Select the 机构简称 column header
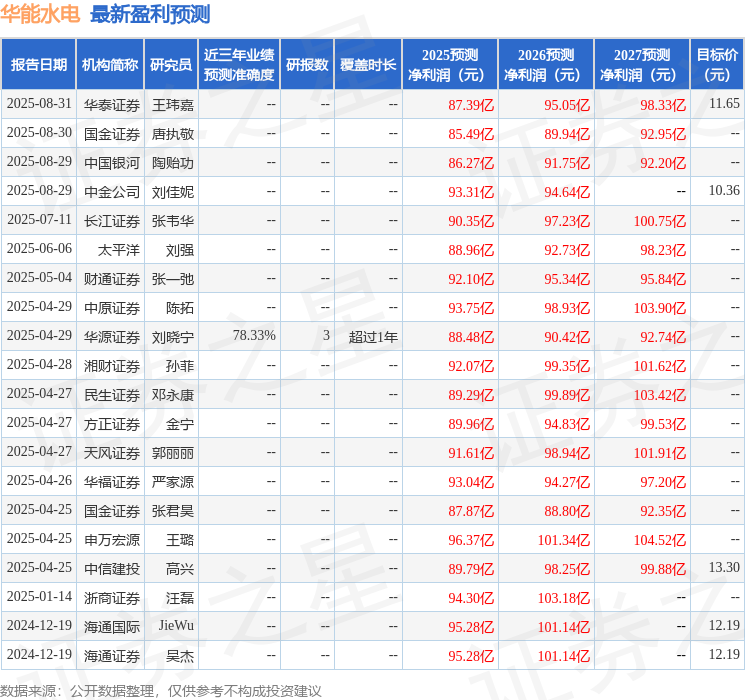 click(x=110, y=64)
